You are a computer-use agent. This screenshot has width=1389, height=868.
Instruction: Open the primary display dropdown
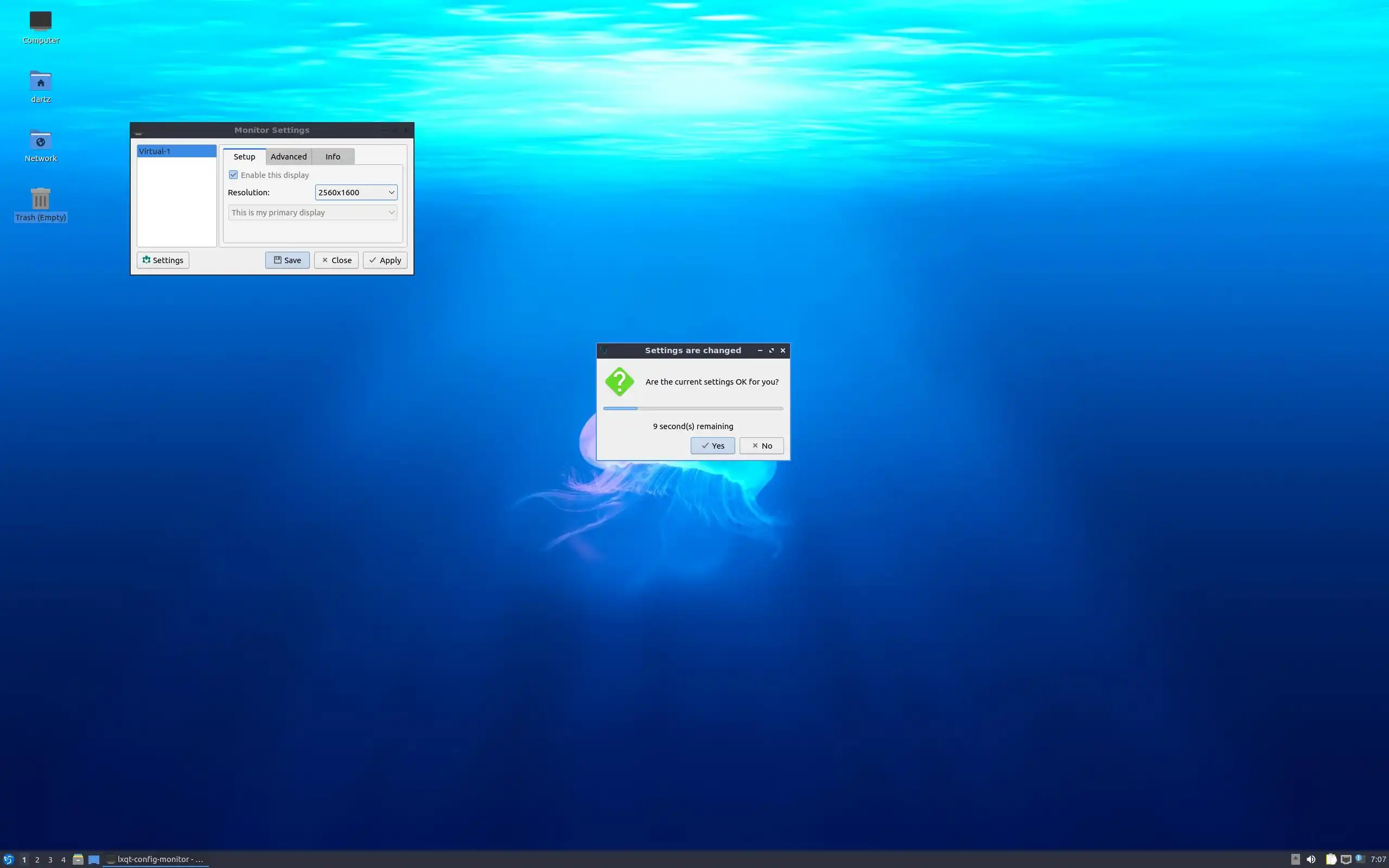(313, 213)
